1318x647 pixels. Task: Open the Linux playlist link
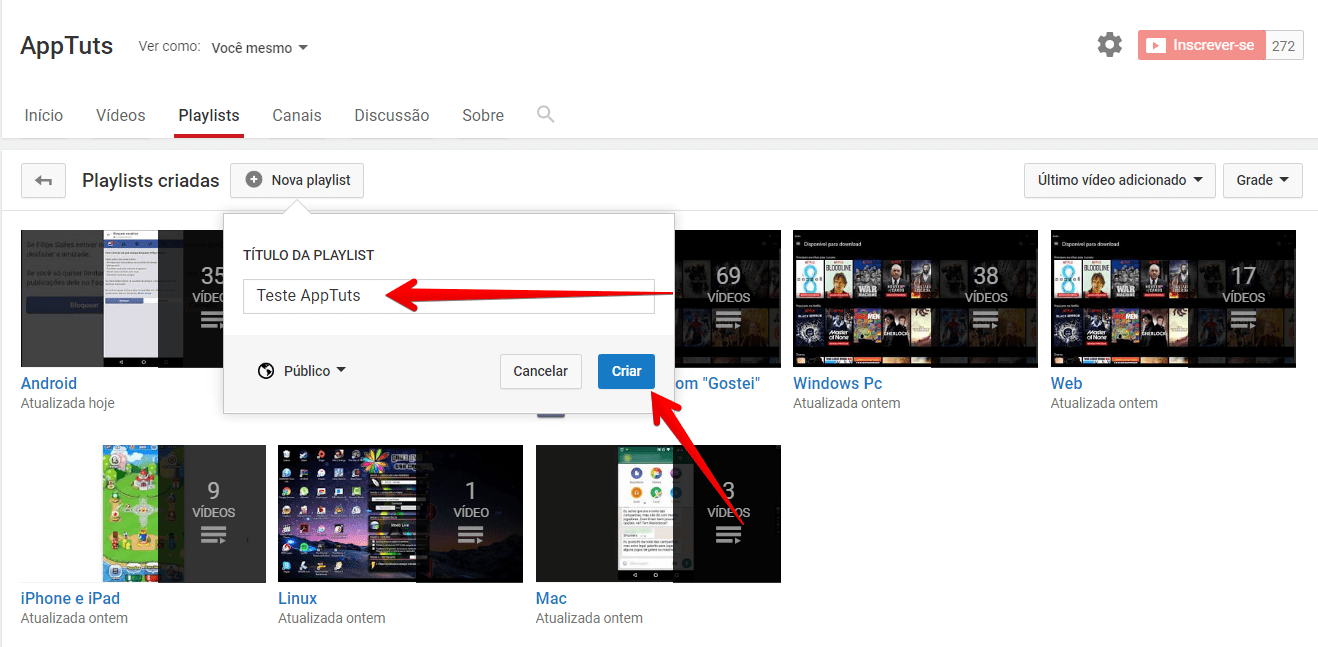(297, 598)
